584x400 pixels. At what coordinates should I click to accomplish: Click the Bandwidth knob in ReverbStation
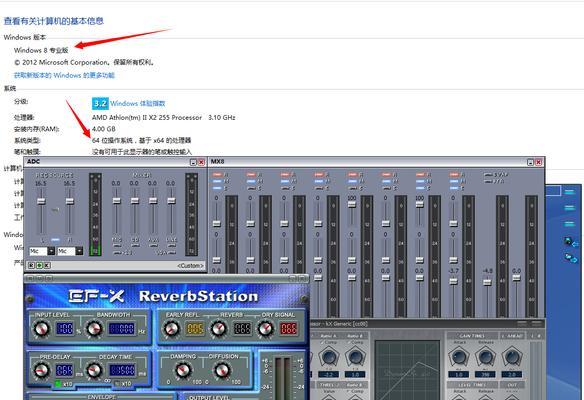point(94,329)
